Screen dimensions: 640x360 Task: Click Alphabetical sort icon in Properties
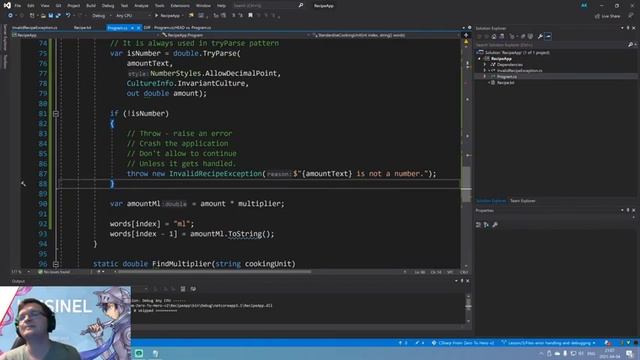tap(486, 225)
